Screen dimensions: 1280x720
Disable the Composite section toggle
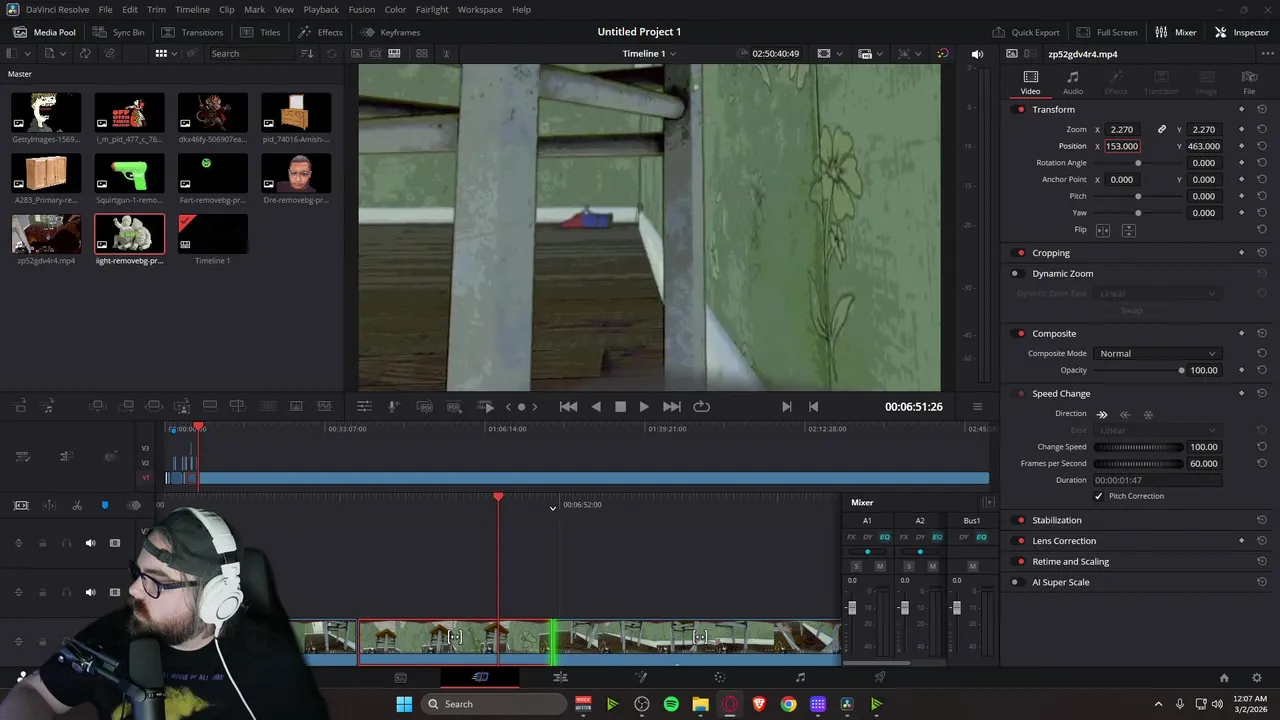coord(1020,333)
